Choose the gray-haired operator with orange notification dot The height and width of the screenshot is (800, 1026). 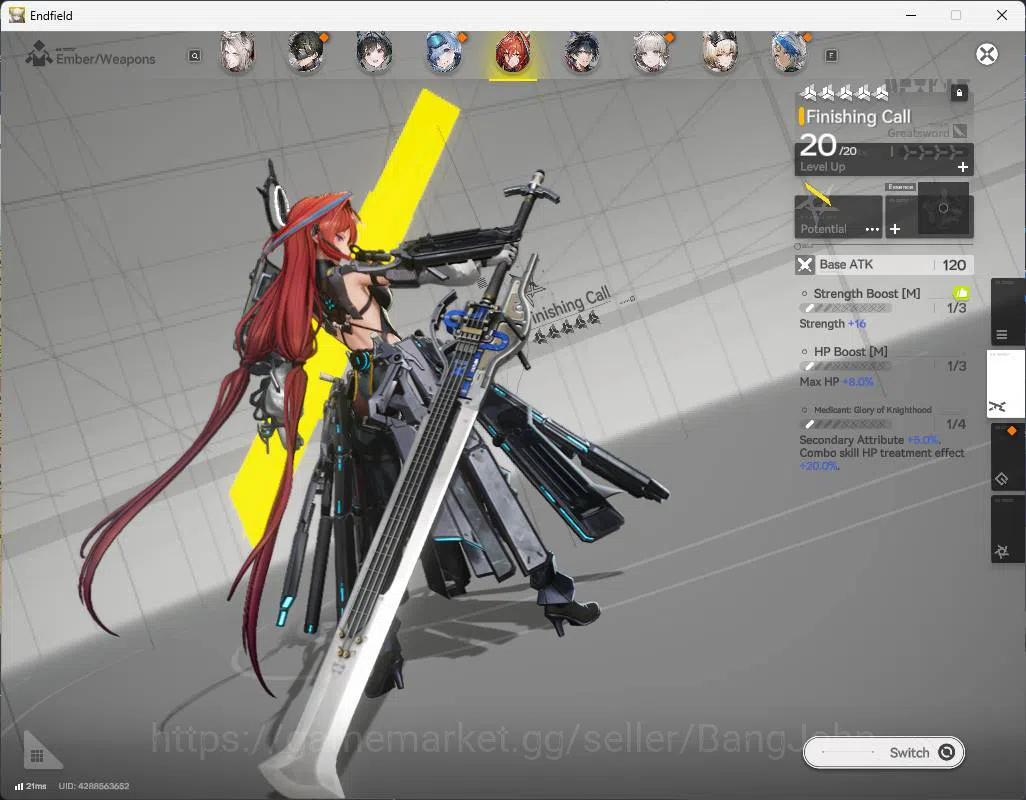pyautogui.click(x=651, y=52)
